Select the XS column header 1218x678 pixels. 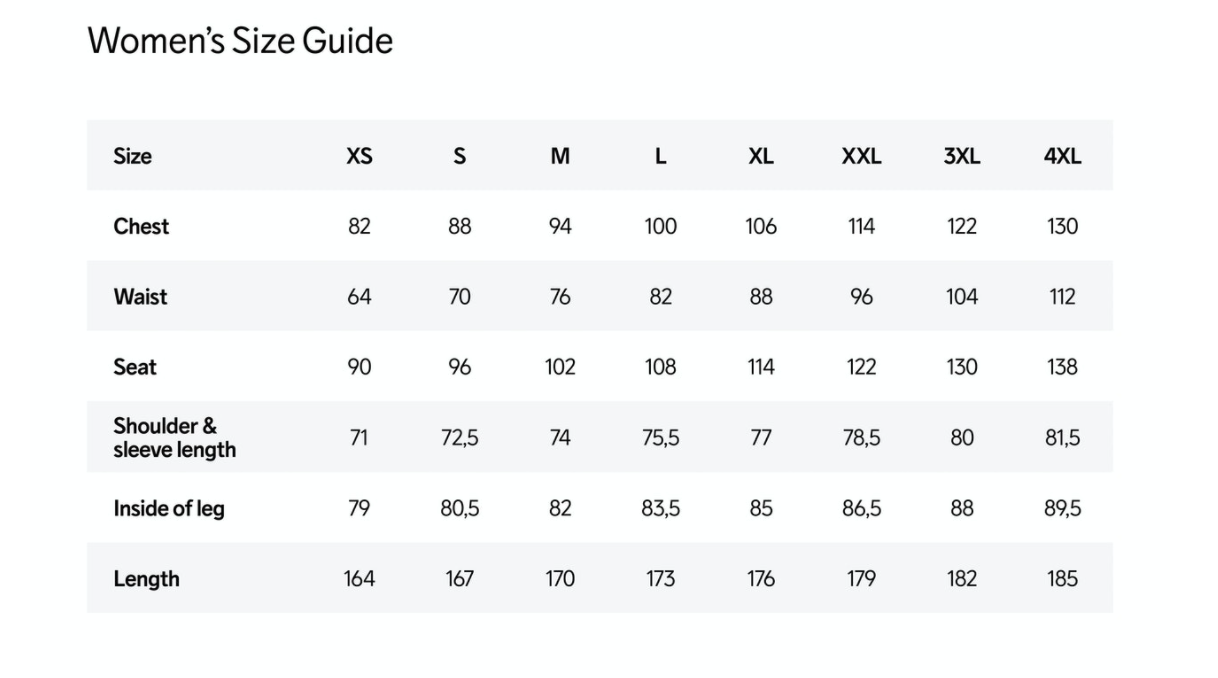(x=359, y=156)
